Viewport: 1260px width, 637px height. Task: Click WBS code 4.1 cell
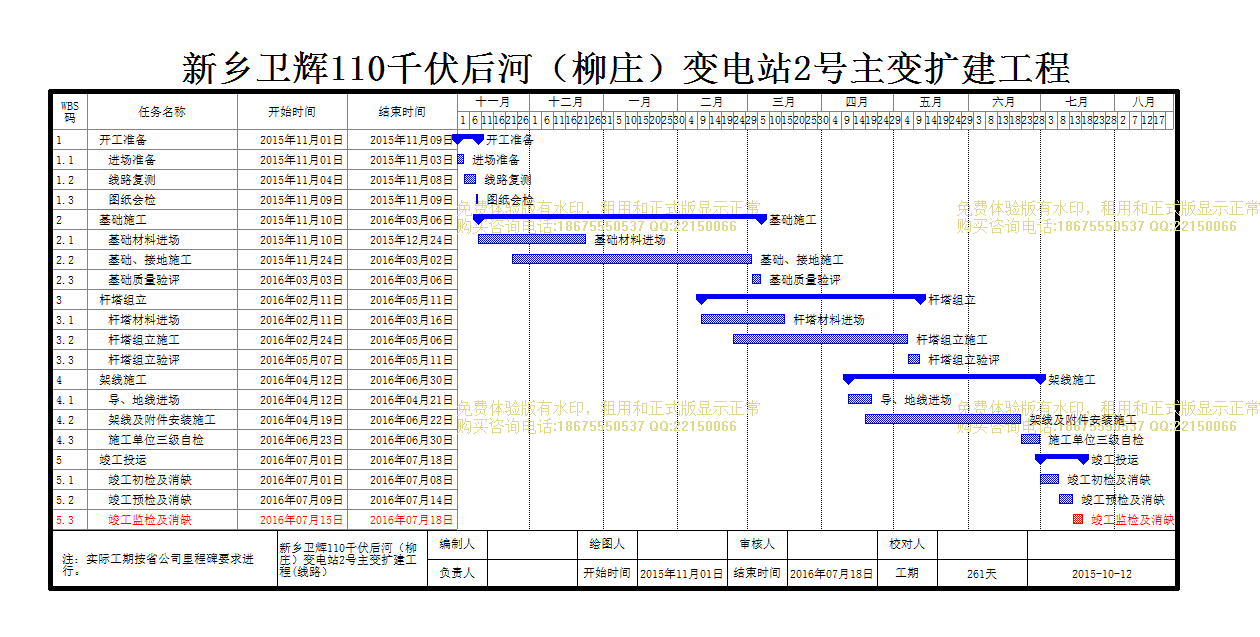point(69,400)
